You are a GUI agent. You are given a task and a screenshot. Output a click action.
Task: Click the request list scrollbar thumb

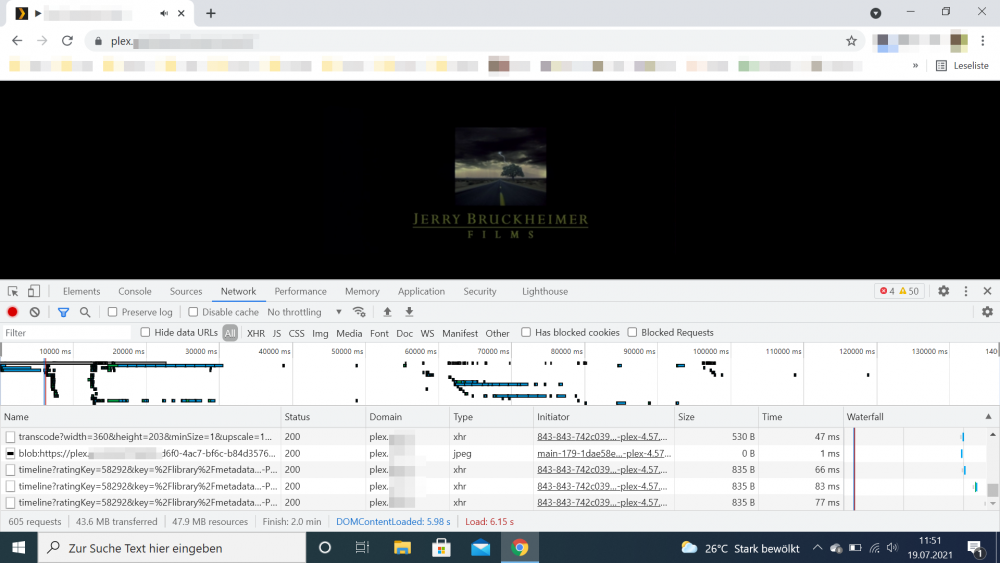click(992, 490)
